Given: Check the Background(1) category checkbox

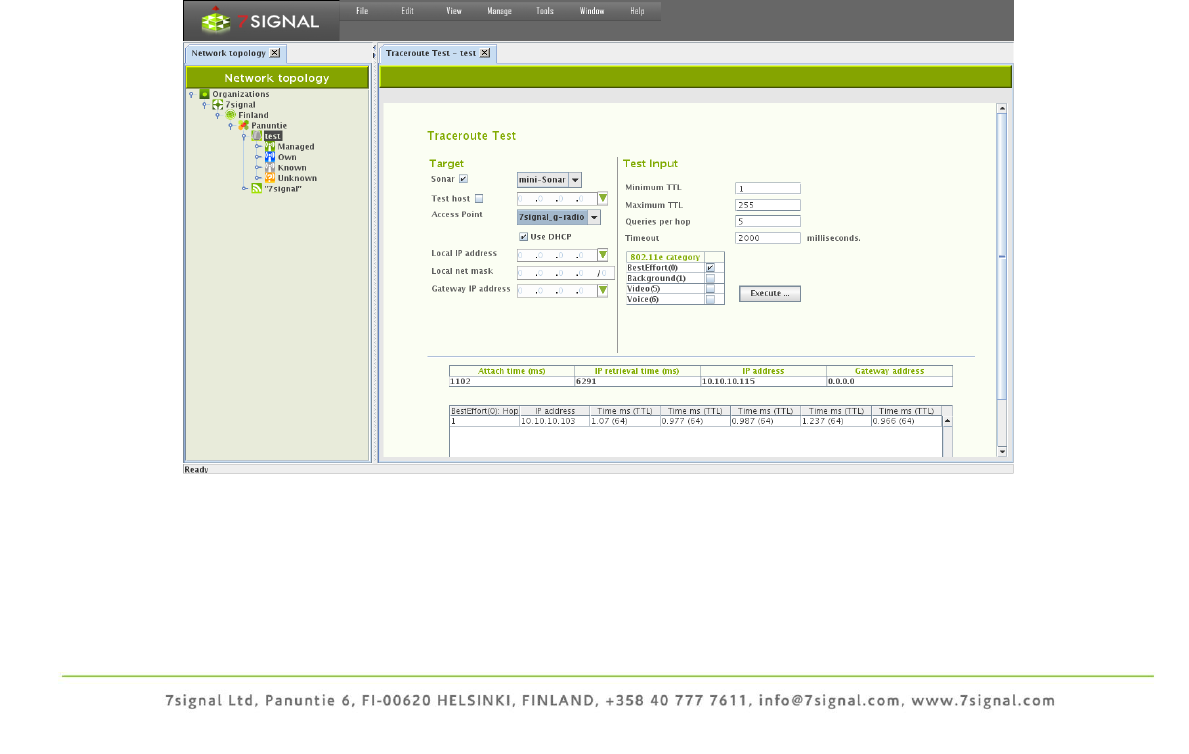Looking at the screenshot, I should click(711, 278).
